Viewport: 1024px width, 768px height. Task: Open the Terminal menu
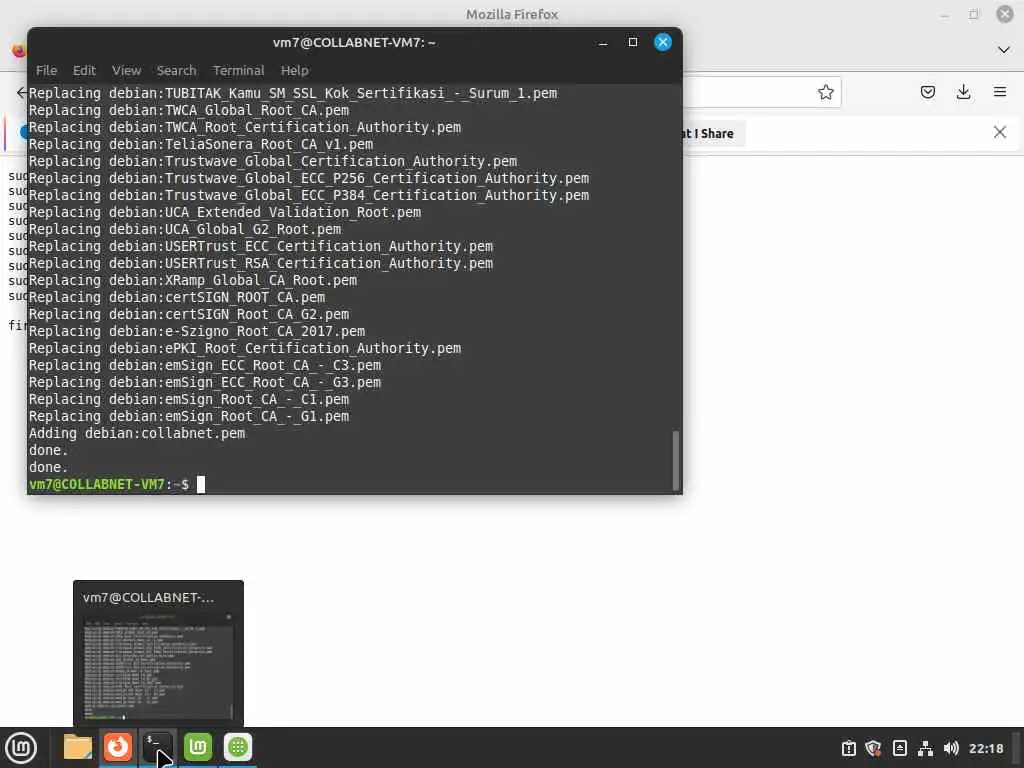(x=238, y=71)
